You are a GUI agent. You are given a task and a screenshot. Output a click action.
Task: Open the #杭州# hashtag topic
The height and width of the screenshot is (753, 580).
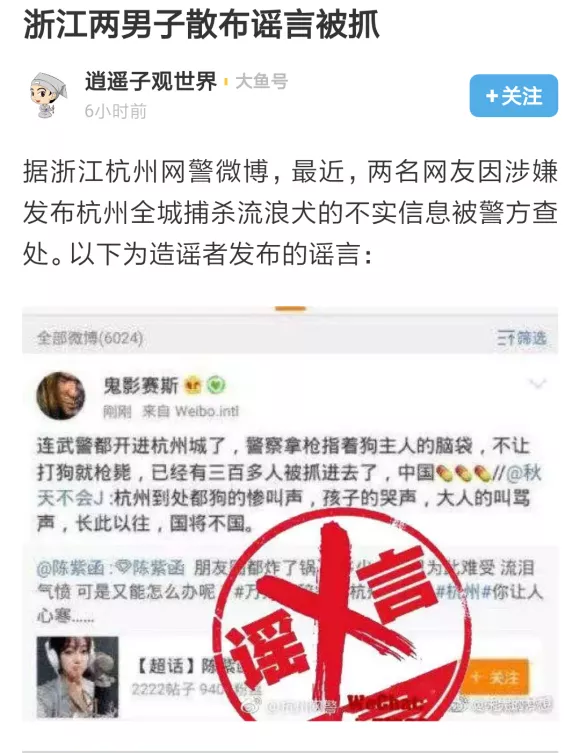[x=461, y=592]
